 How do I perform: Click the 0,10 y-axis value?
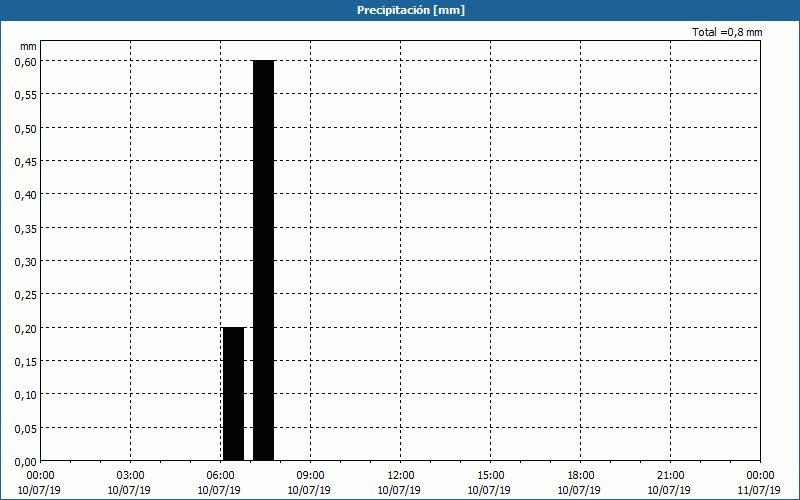(x=26, y=395)
